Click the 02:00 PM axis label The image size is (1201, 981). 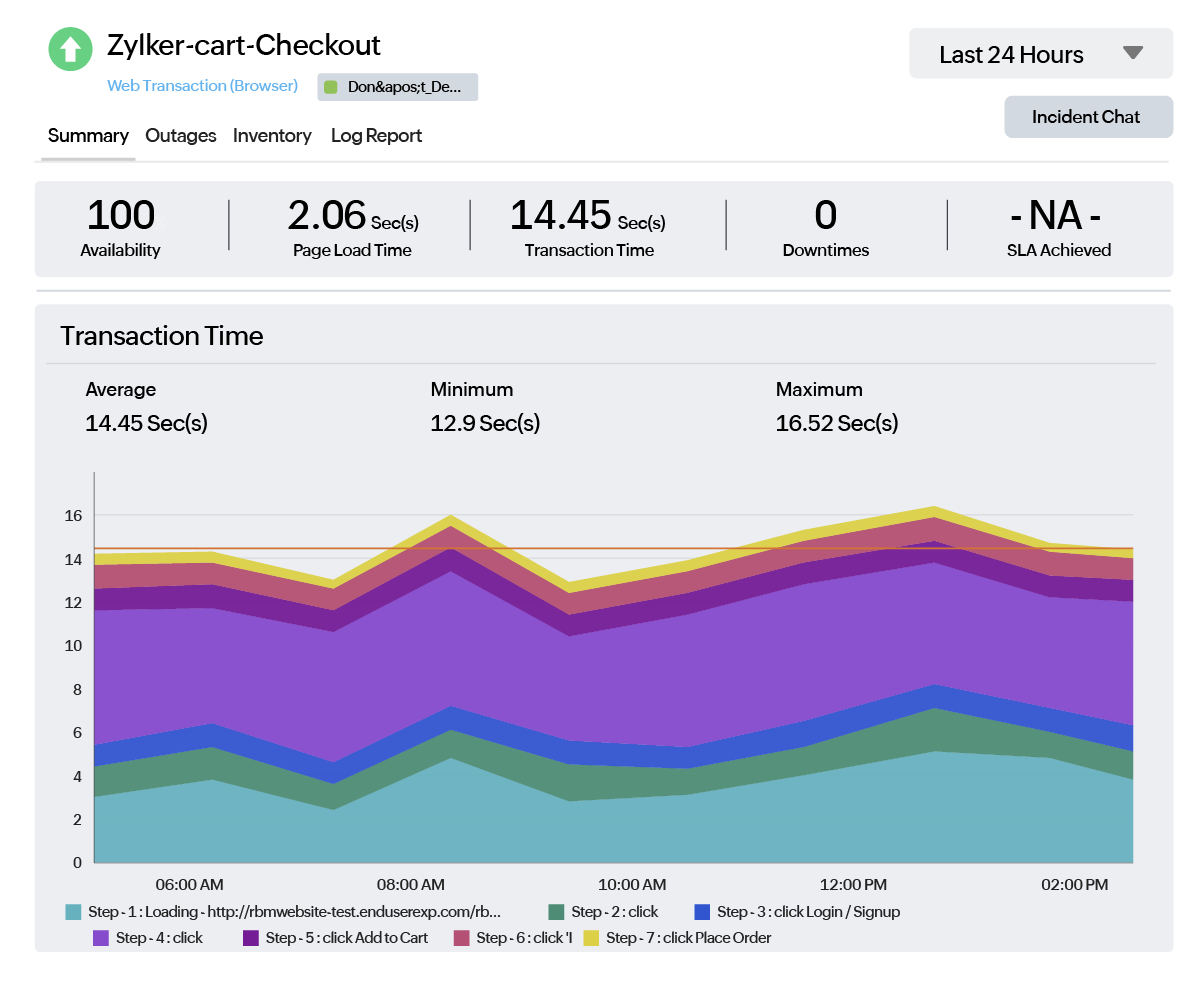click(1075, 885)
